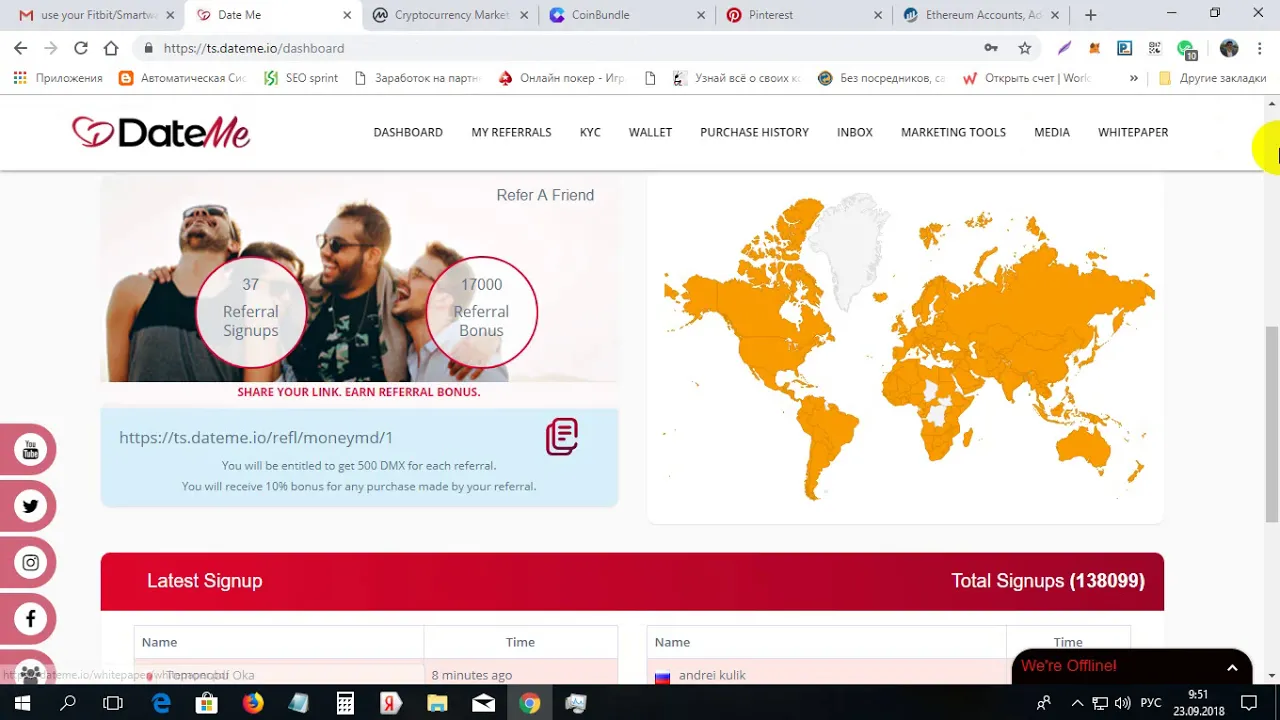Open Calculator from the taskbar
Screen dimensions: 1280x720
(345, 703)
